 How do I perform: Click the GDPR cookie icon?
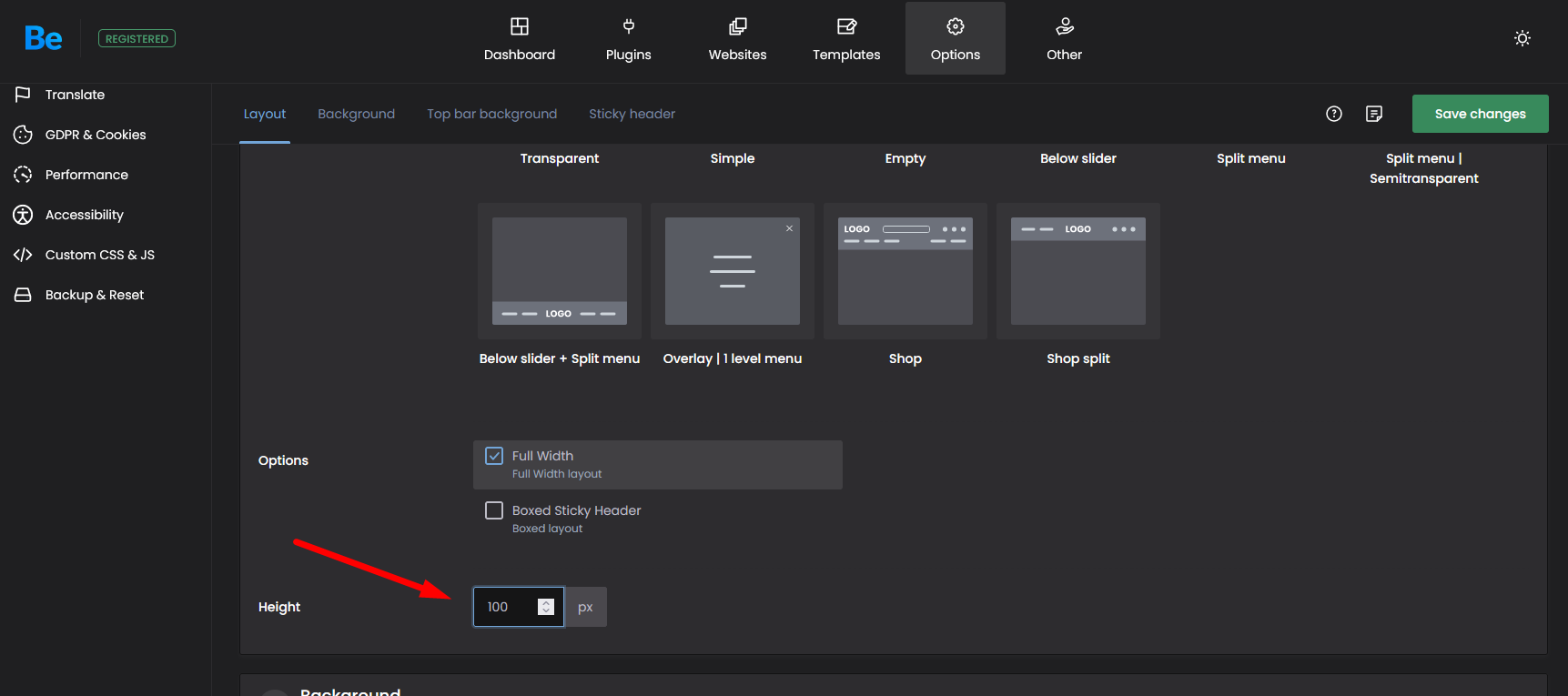point(23,135)
